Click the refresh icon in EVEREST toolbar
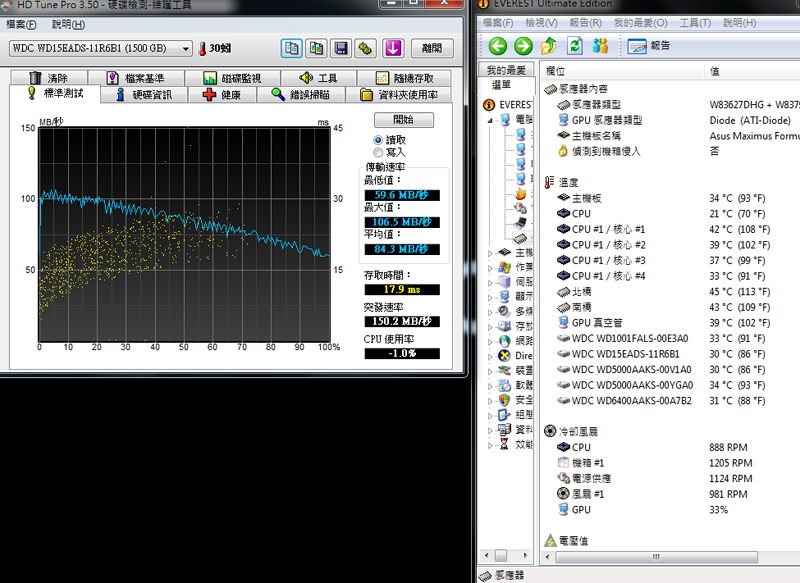The height and width of the screenshot is (583, 800). (x=574, y=45)
